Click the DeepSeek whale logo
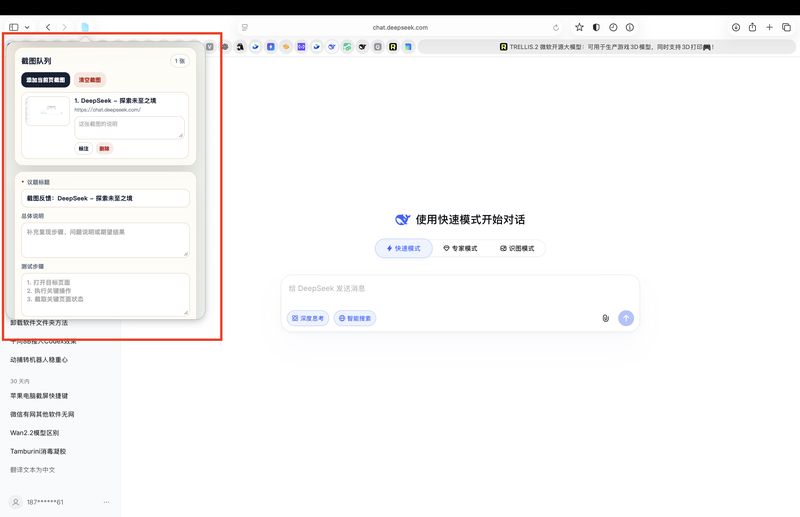This screenshot has height=517, width=800. (403, 219)
